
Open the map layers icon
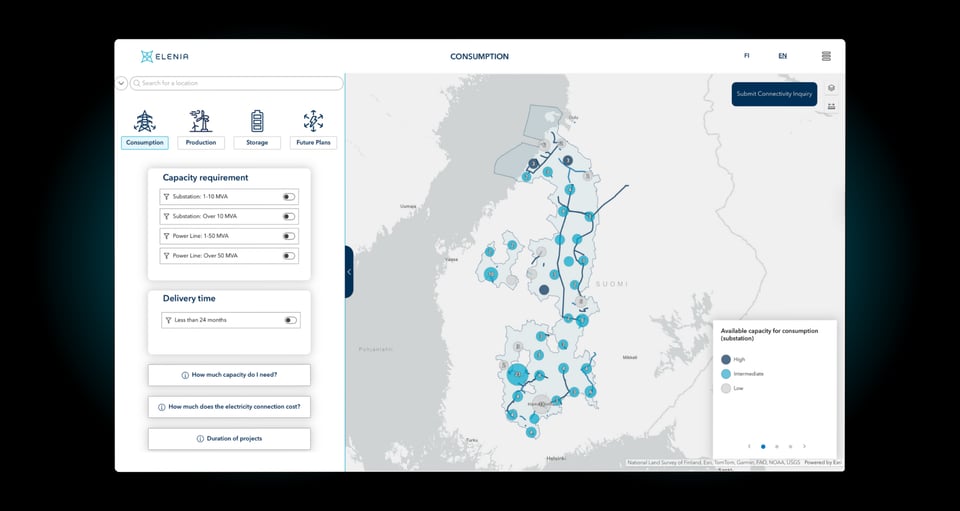tap(831, 88)
